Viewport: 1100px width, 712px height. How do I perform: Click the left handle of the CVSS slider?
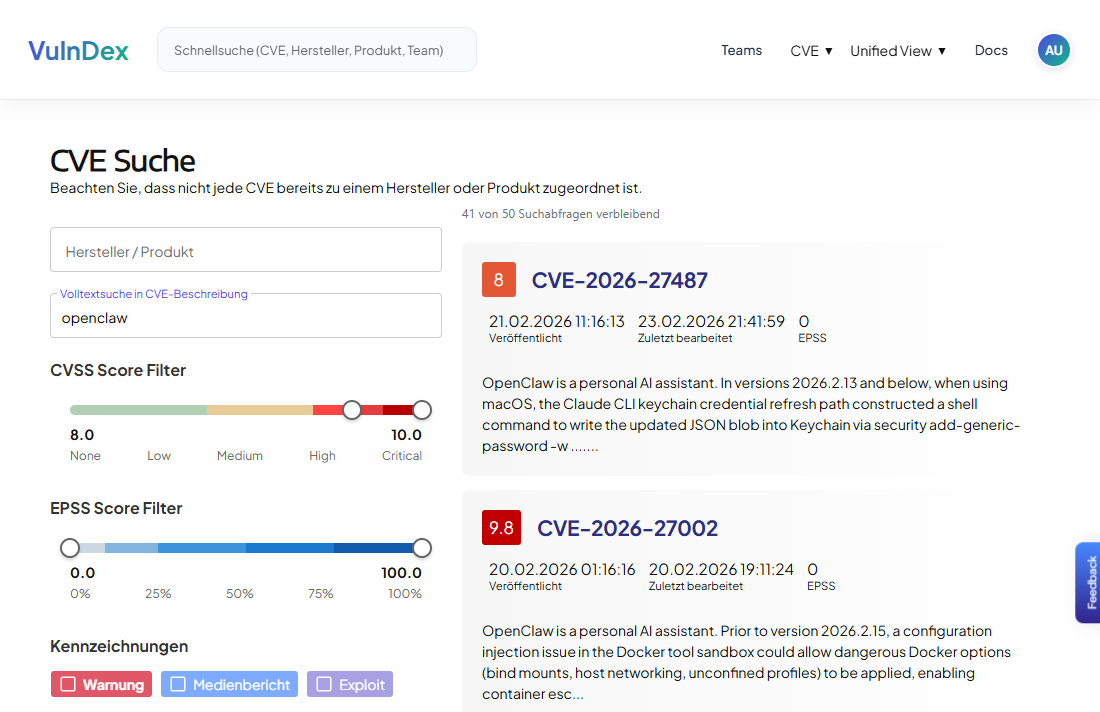pyautogui.click(x=352, y=409)
